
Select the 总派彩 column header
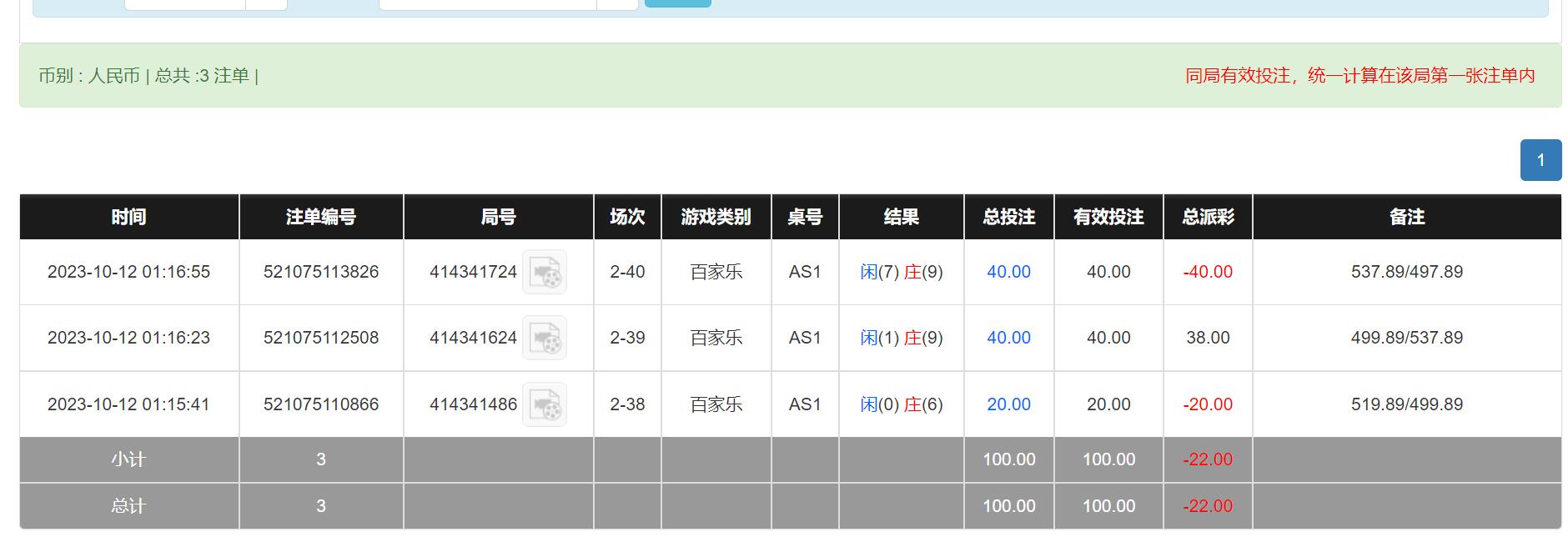point(1208,217)
